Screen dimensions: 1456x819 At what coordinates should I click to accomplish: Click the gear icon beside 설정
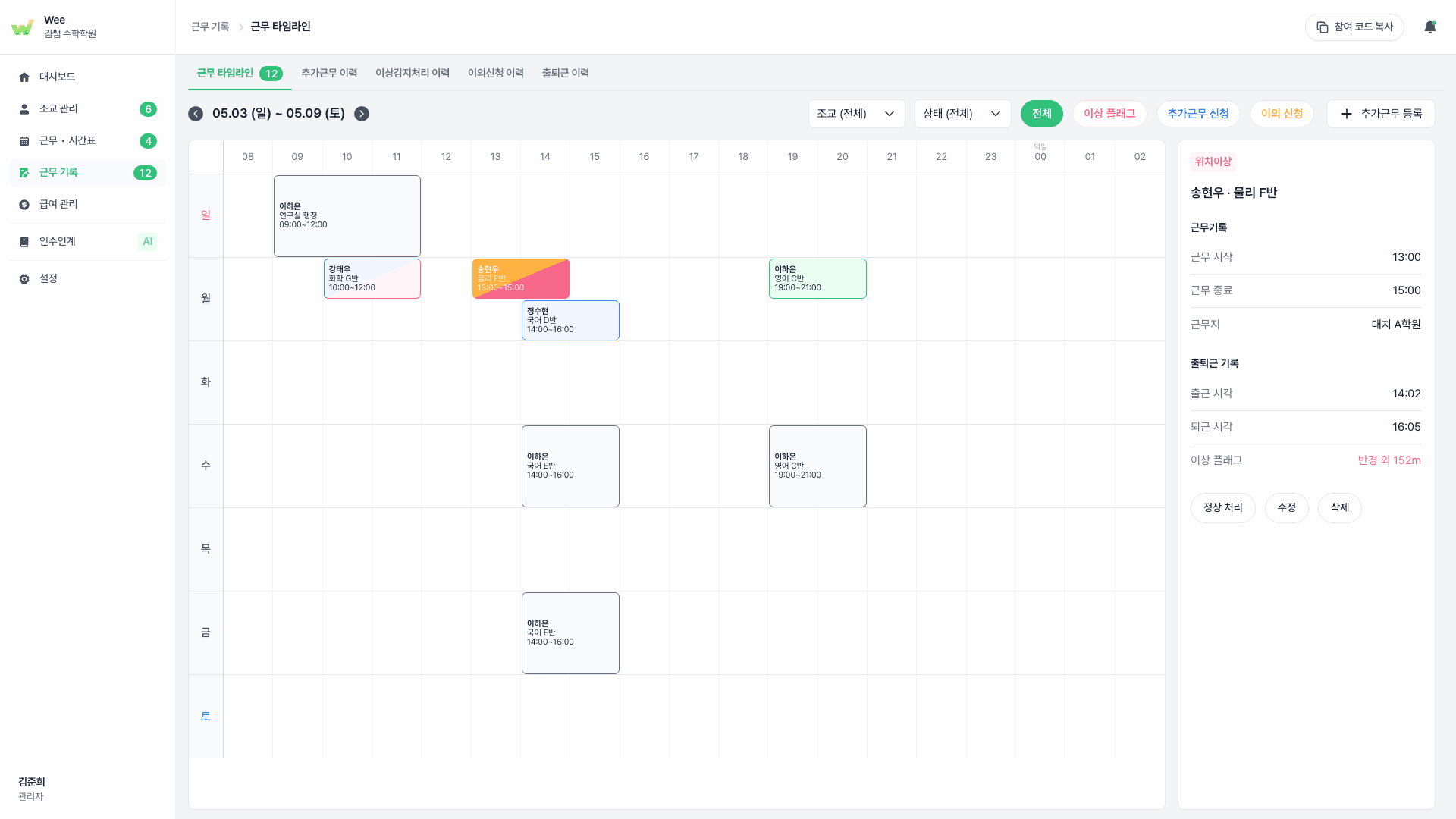[x=24, y=279]
